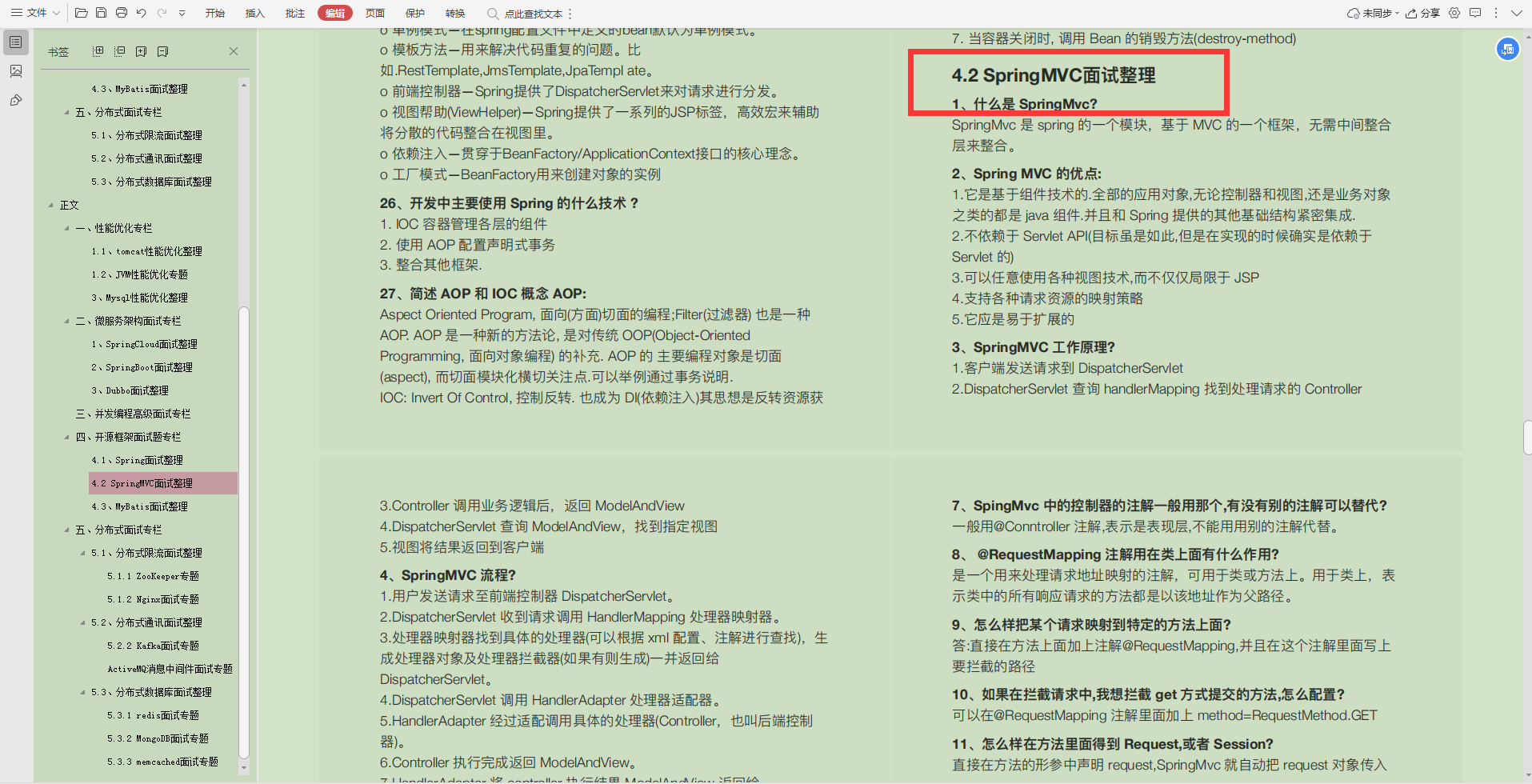Open the stamp/signature sidebar icon
1532x784 pixels.
pyautogui.click(x=16, y=100)
